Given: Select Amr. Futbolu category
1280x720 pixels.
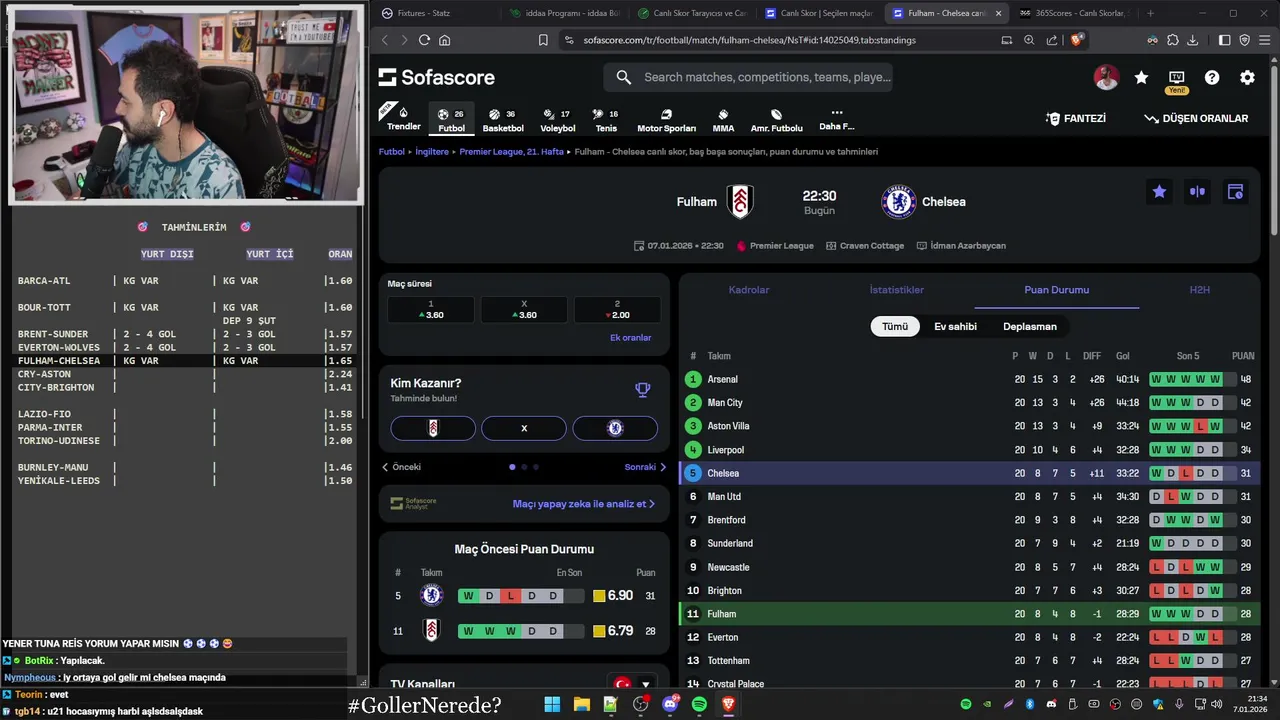Looking at the screenshot, I should coord(776,120).
